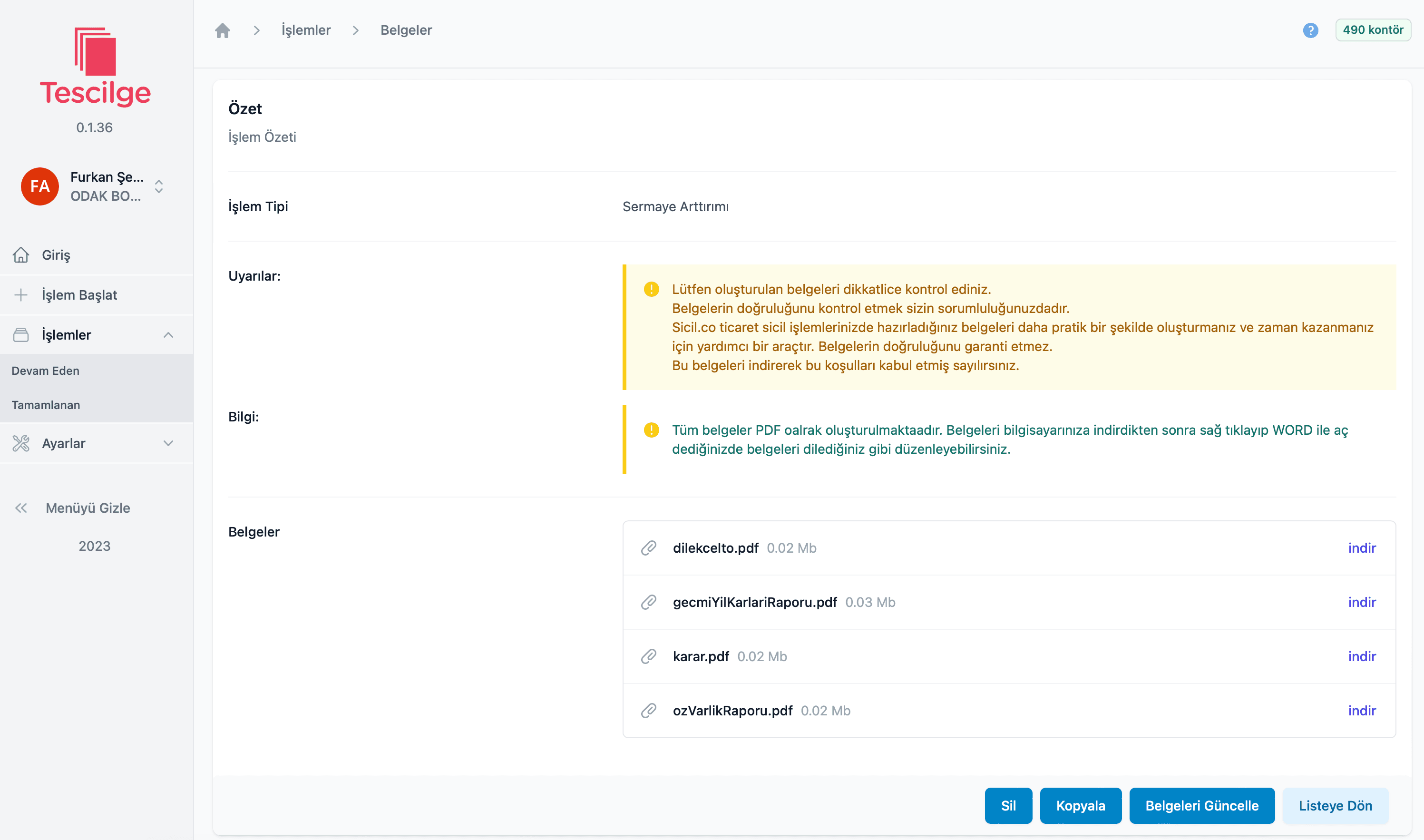Click the plus icon for İşlem Başlat

[x=21, y=295]
